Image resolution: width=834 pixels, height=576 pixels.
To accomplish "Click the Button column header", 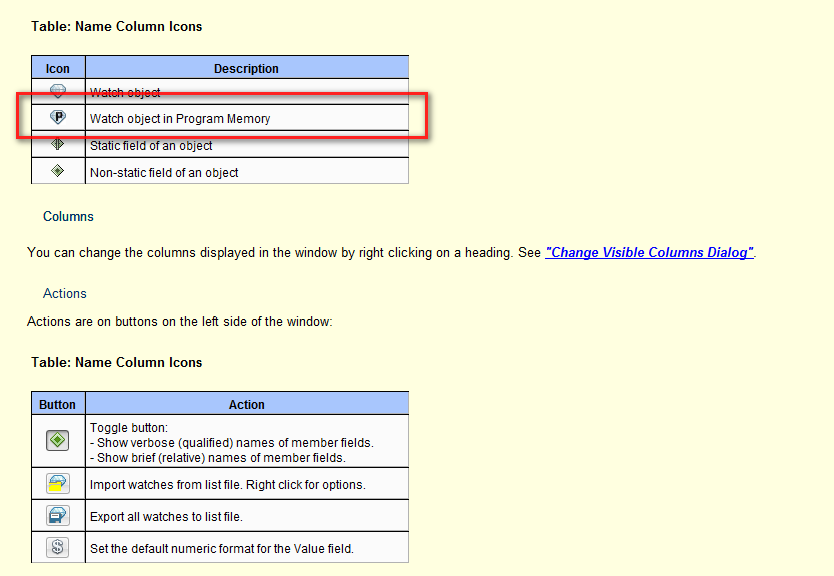I will [x=57, y=405].
